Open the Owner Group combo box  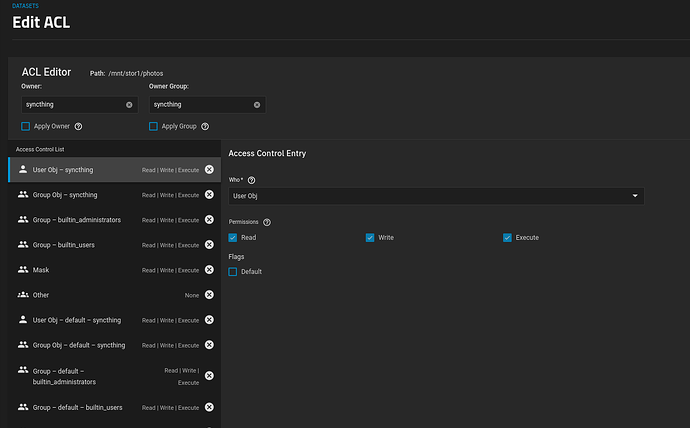[202, 105]
